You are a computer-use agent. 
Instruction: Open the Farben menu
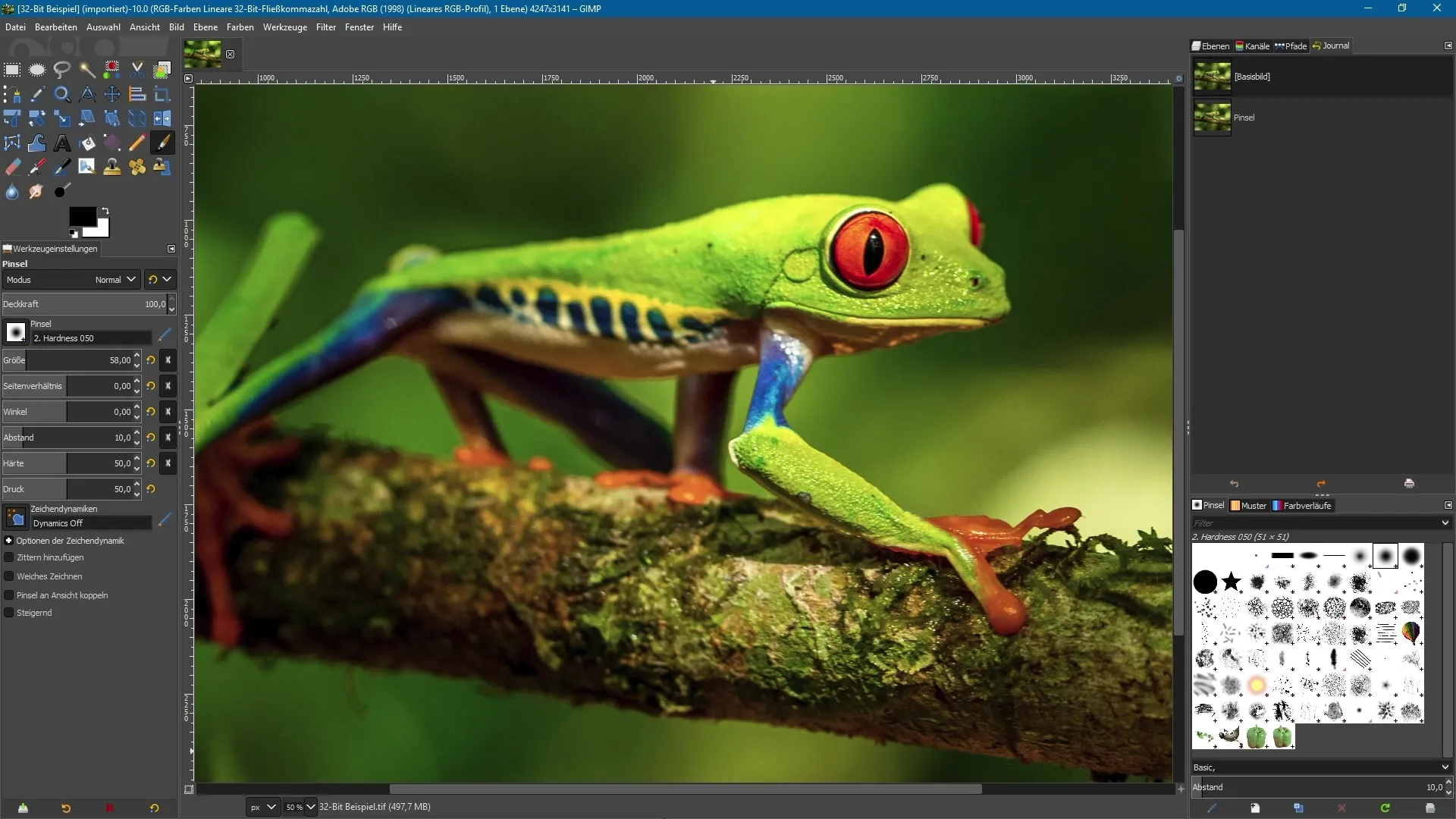coord(240,27)
